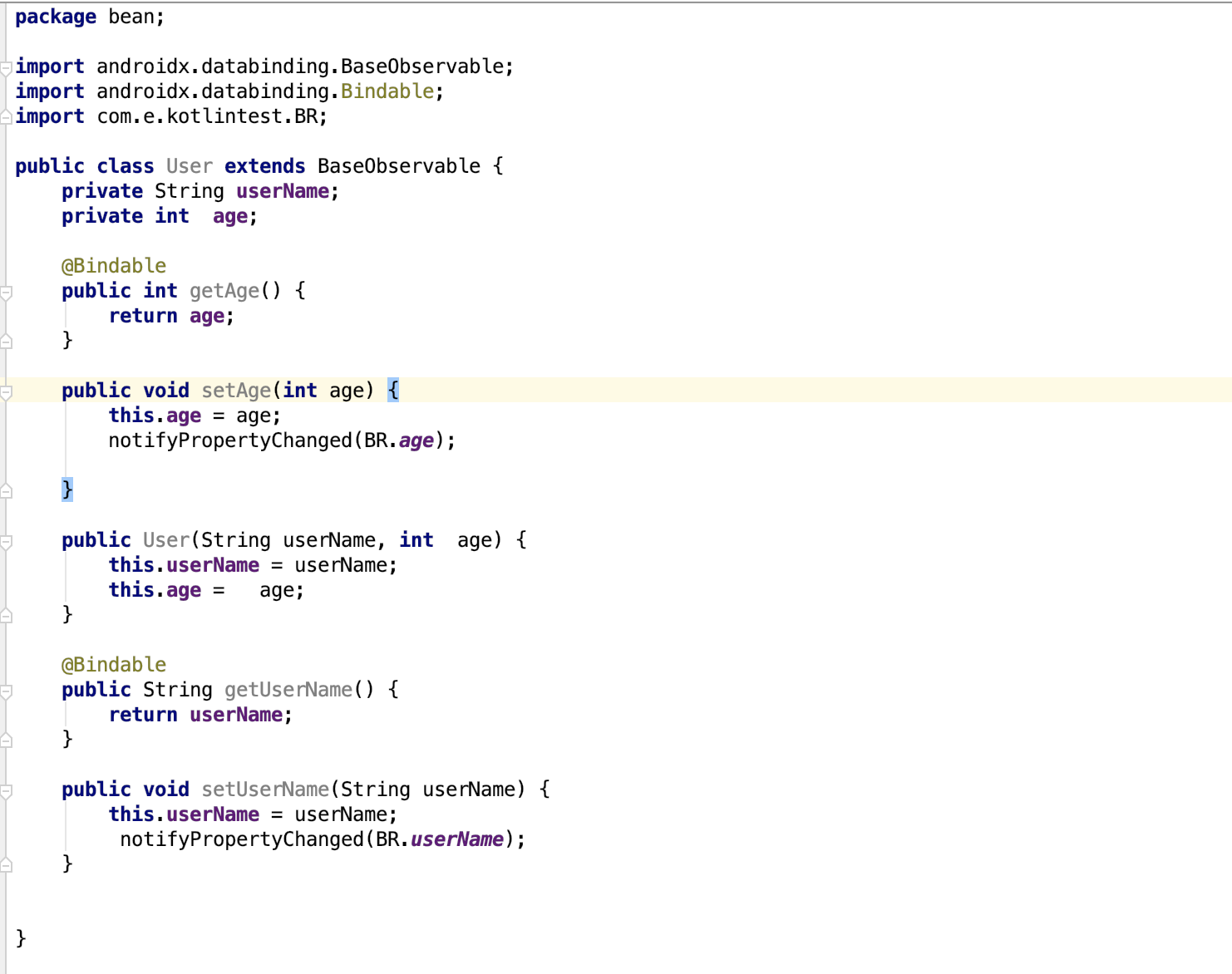Image resolution: width=1232 pixels, height=974 pixels.
Task: Click 'return' keyword inside getAge method
Action: click(143, 316)
